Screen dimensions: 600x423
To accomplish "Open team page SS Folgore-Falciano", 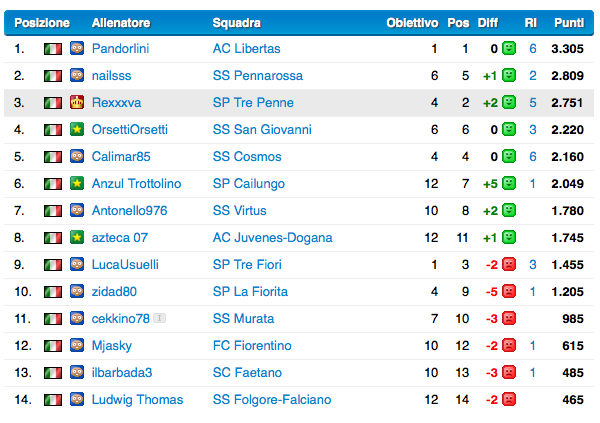I will tap(272, 400).
